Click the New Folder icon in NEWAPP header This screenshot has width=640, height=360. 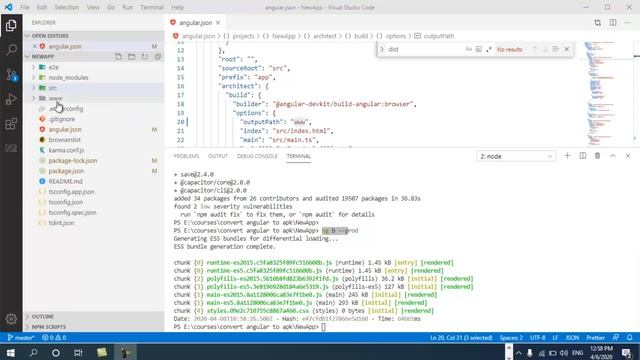tap(131, 57)
